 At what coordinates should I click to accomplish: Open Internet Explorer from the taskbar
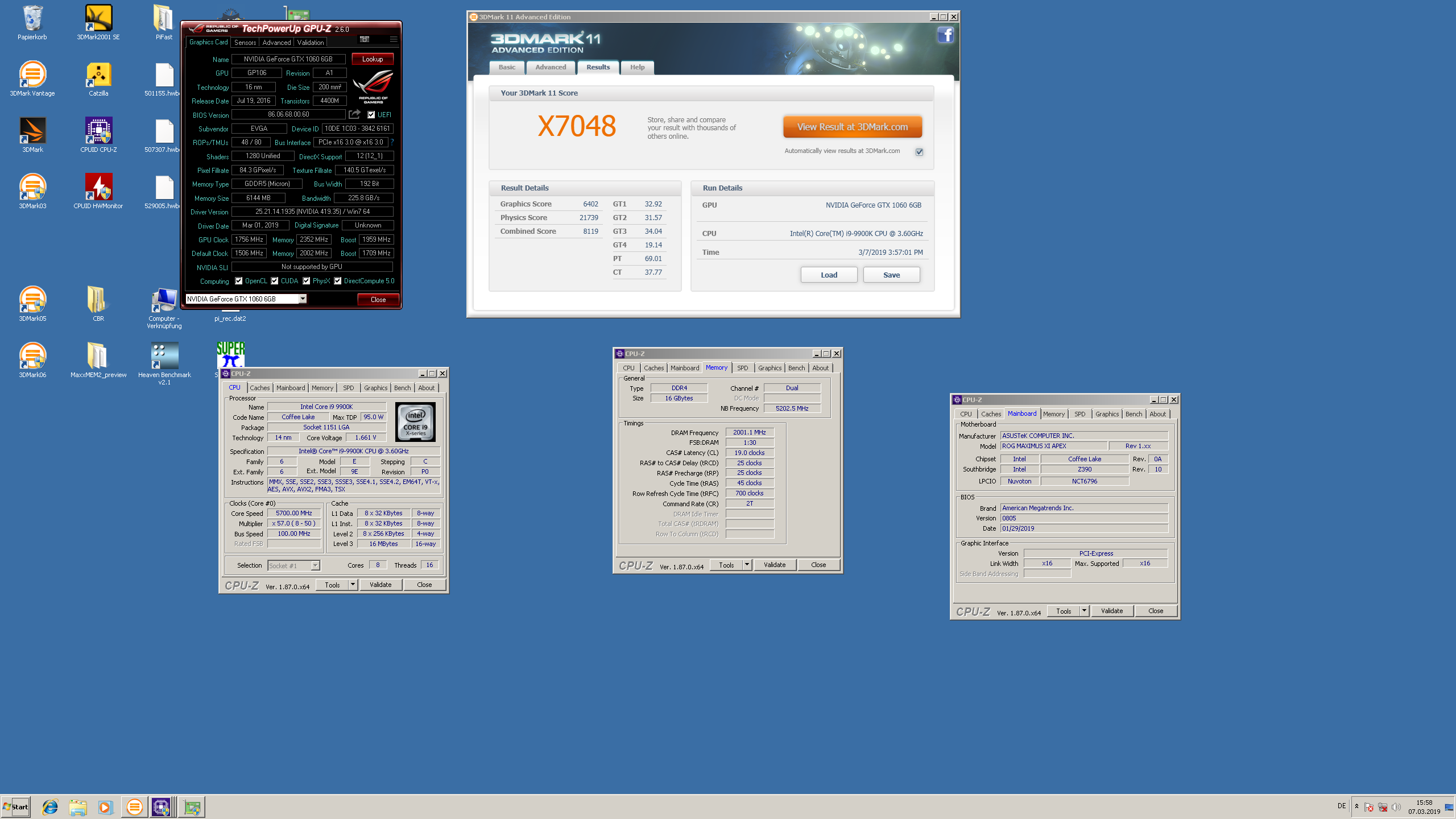tap(50, 807)
